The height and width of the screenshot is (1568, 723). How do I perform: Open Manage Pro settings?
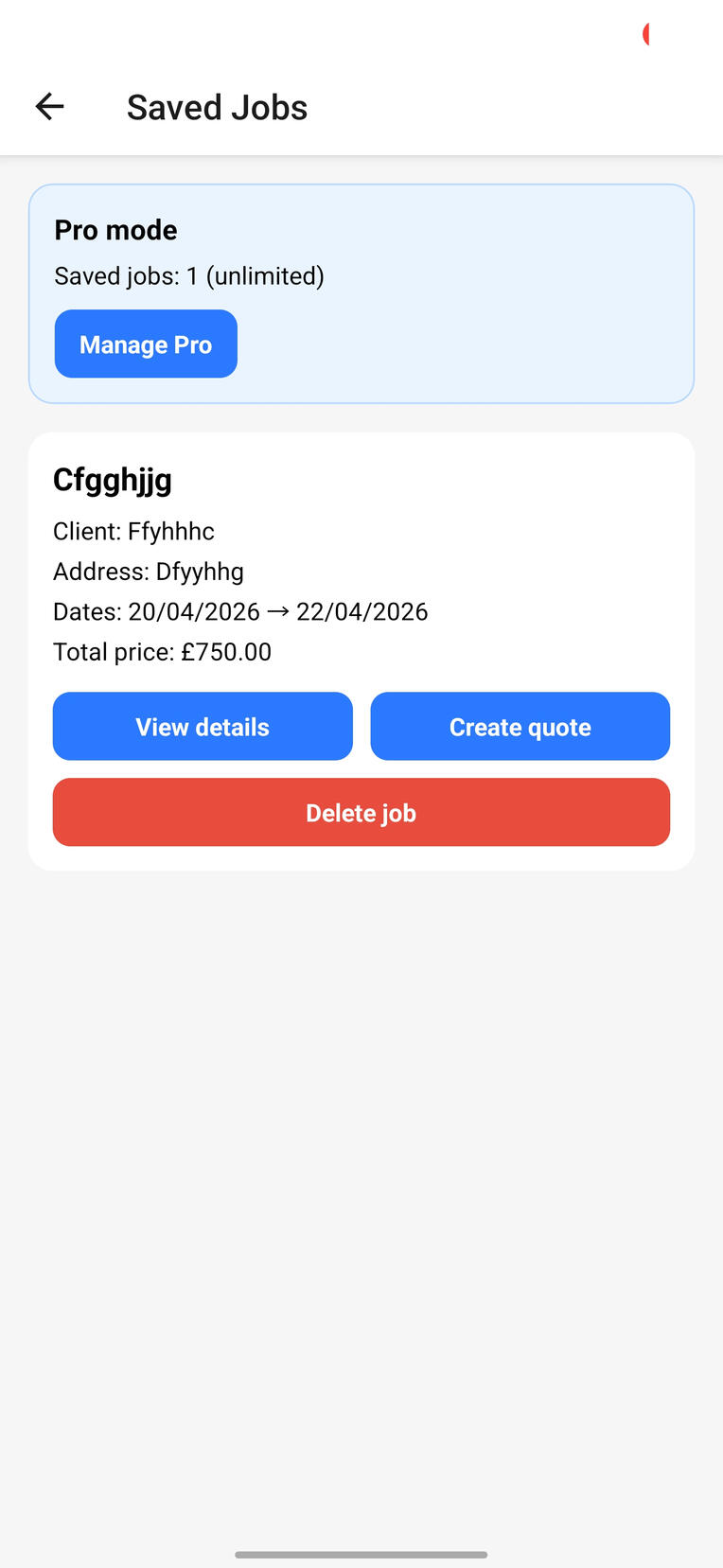click(146, 344)
